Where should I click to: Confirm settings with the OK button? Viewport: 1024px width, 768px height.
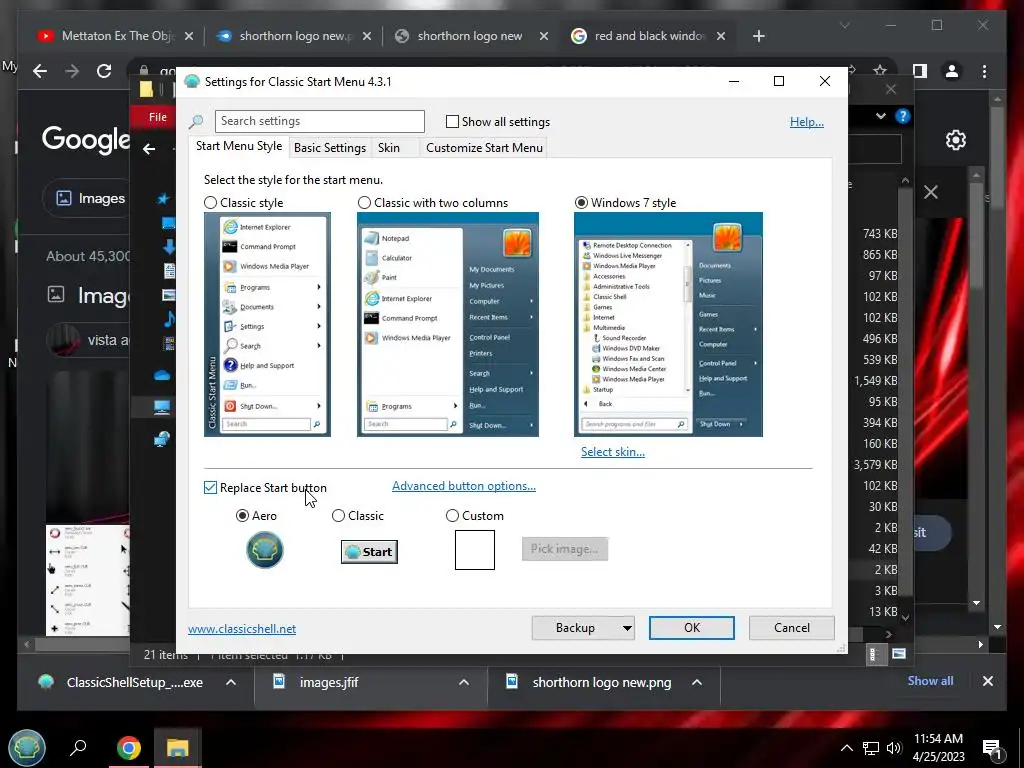point(692,628)
